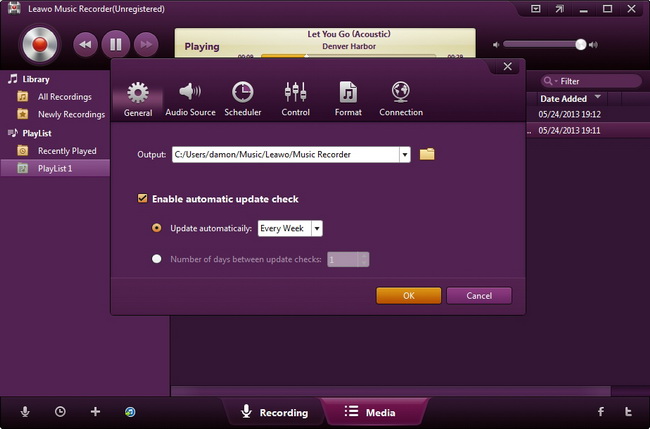This screenshot has height=429, width=650.
Task: Open the title bar dropdown menu icon
Action: 536,9
